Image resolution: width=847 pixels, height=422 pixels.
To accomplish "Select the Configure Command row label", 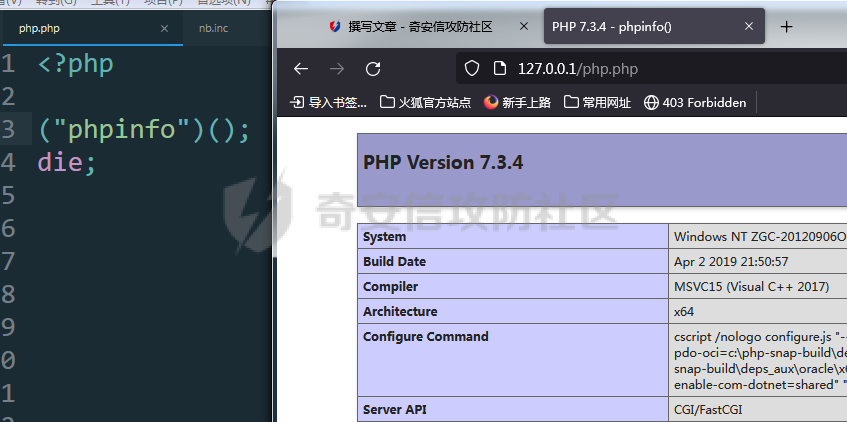I will 426,337.
